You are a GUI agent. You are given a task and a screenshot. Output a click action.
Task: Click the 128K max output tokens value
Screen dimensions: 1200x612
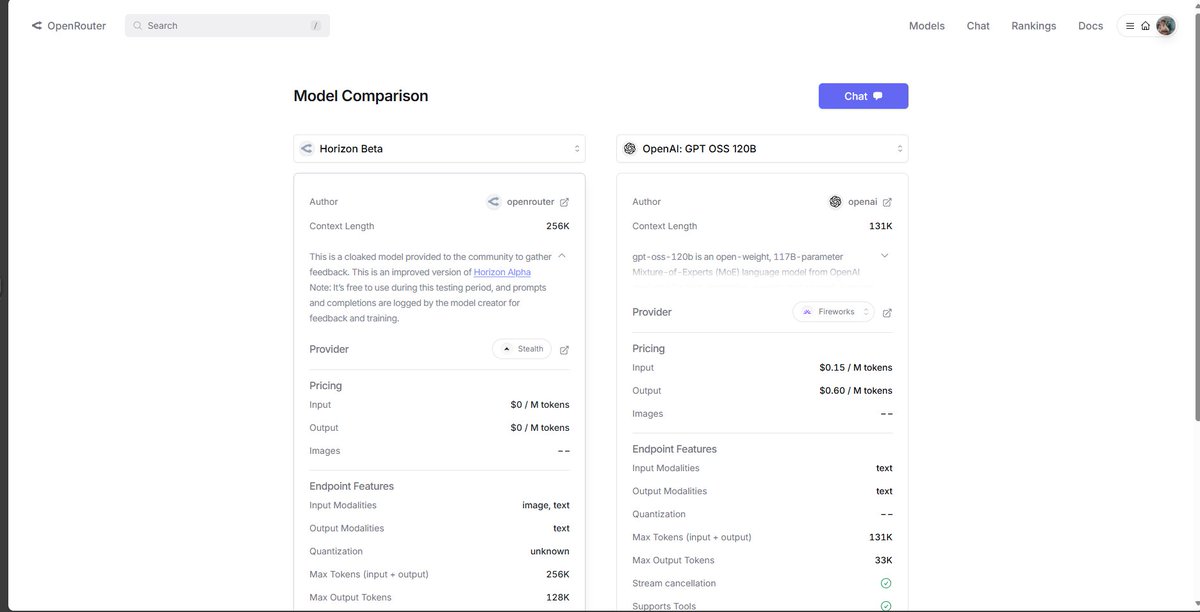(x=558, y=597)
